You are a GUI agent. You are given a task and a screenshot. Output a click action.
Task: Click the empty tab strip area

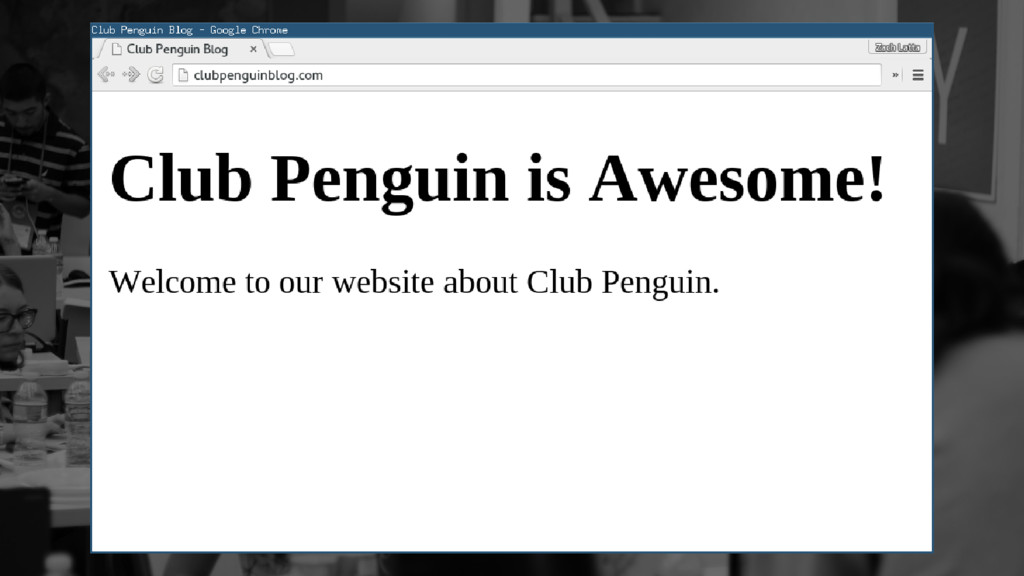[581, 50]
